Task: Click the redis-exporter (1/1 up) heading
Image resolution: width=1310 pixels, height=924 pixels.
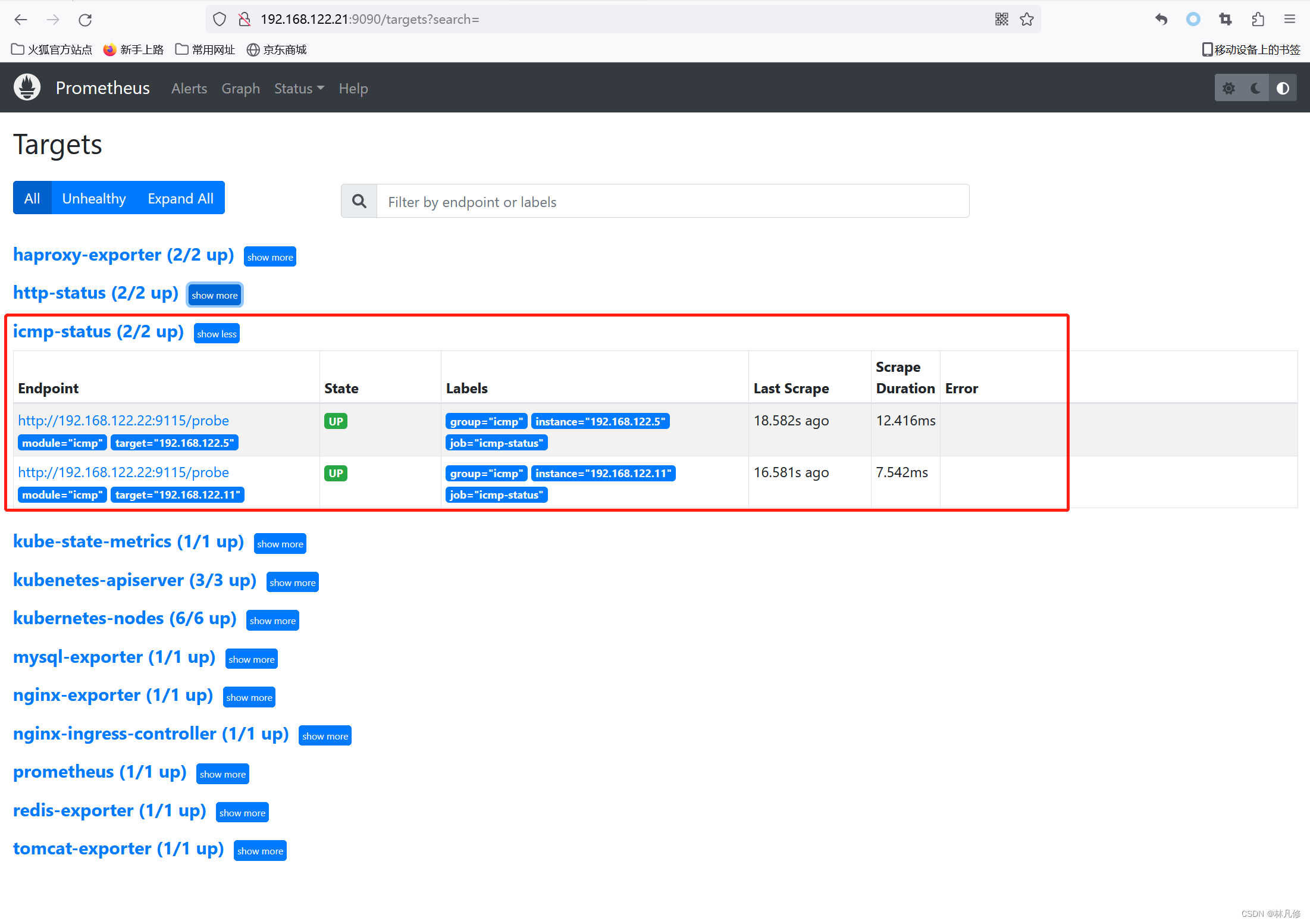Action: (x=109, y=810)
